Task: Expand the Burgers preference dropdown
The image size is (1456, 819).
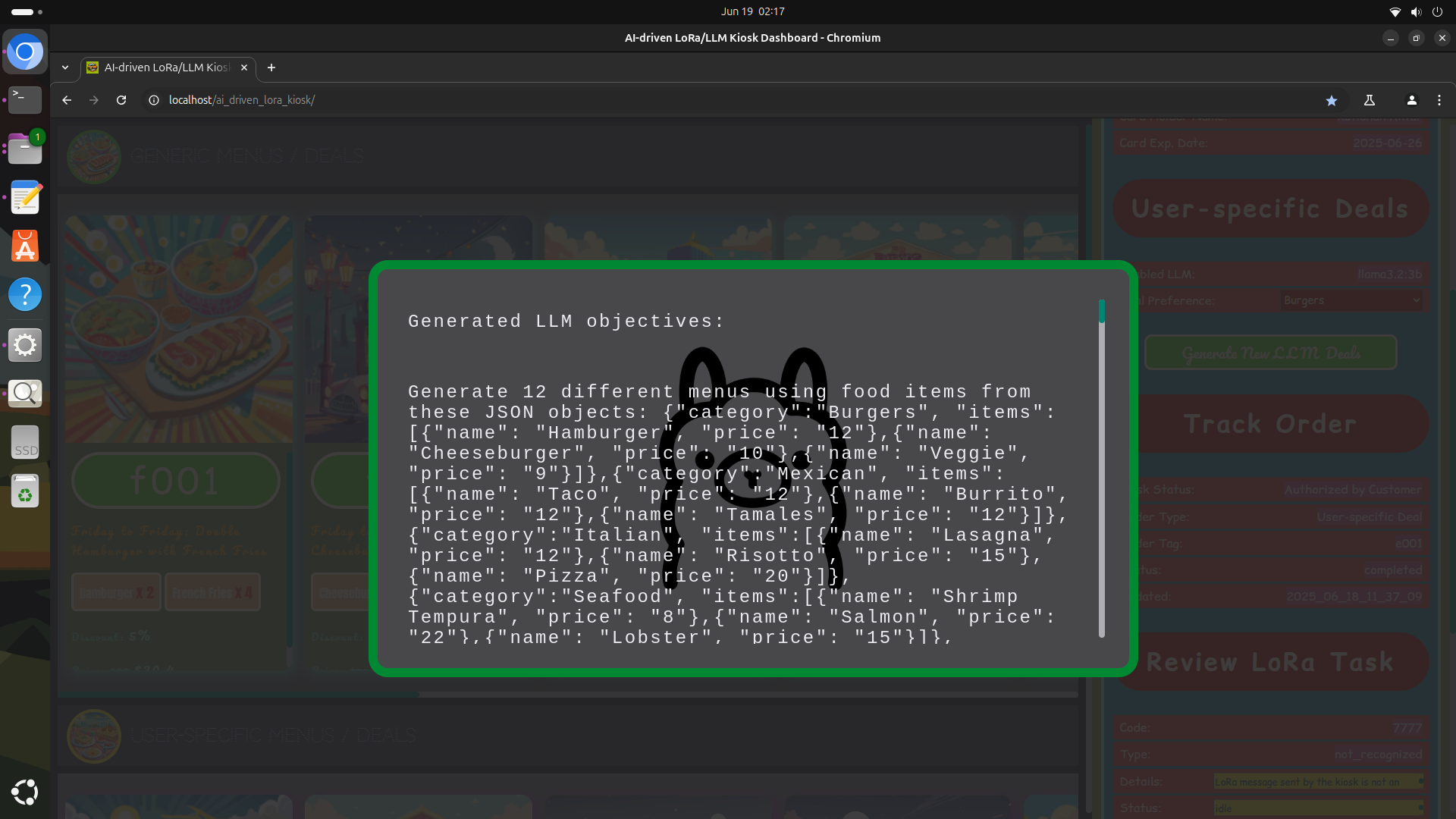Action: [x=1351, y=300]
